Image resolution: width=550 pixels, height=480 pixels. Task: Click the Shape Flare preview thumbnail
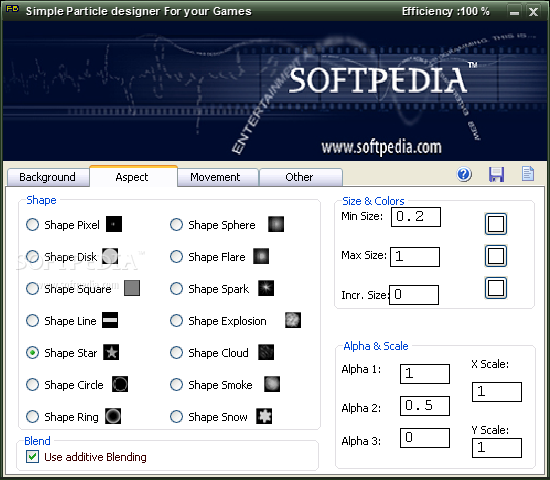pyautogui.click(x=261, y=256)
